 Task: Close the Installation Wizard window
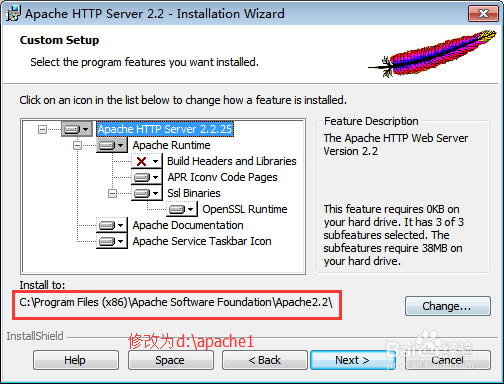click(x=483, y=13)
